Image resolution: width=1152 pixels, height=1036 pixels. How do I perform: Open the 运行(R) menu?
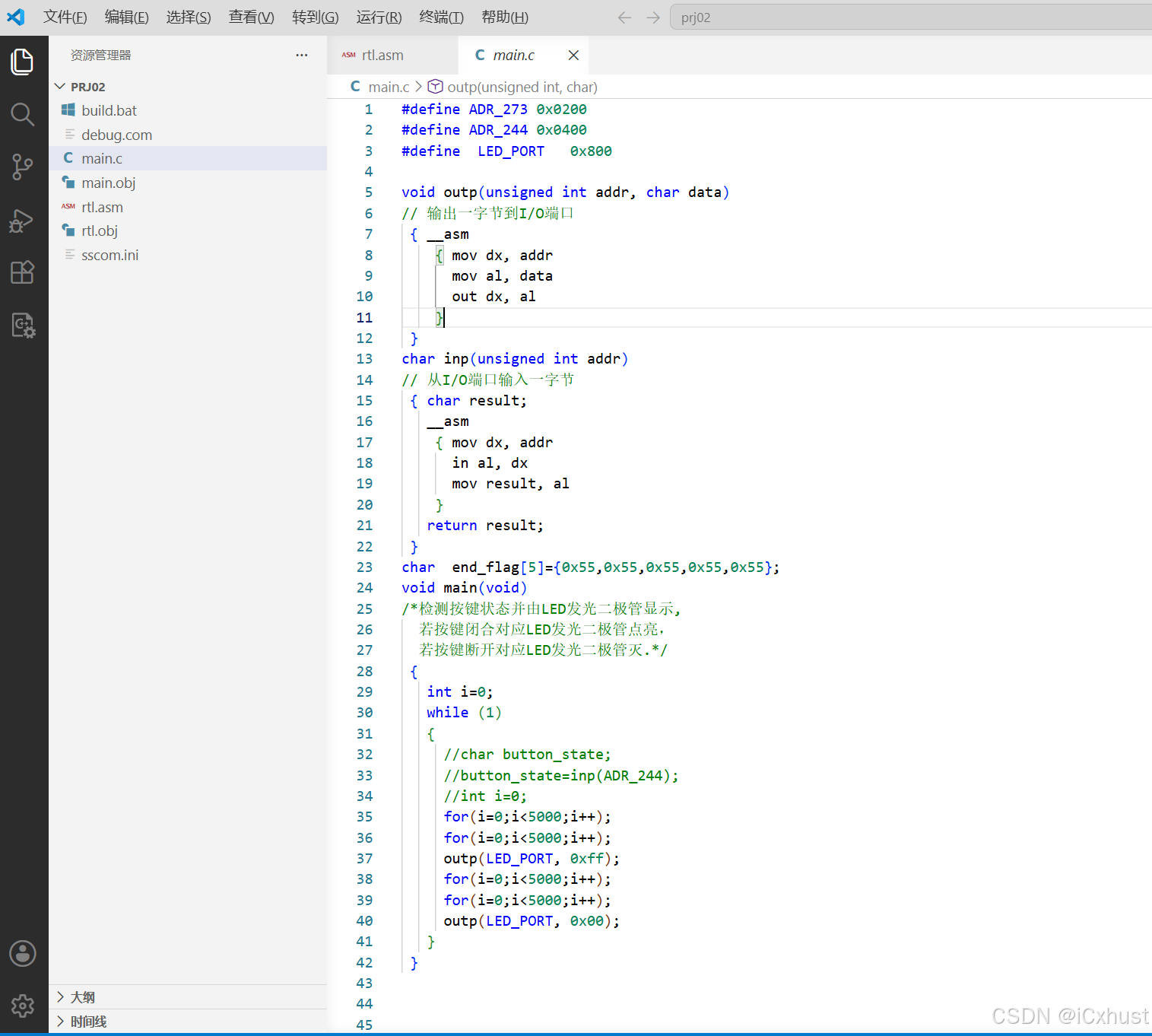click(x=379, y=17)
